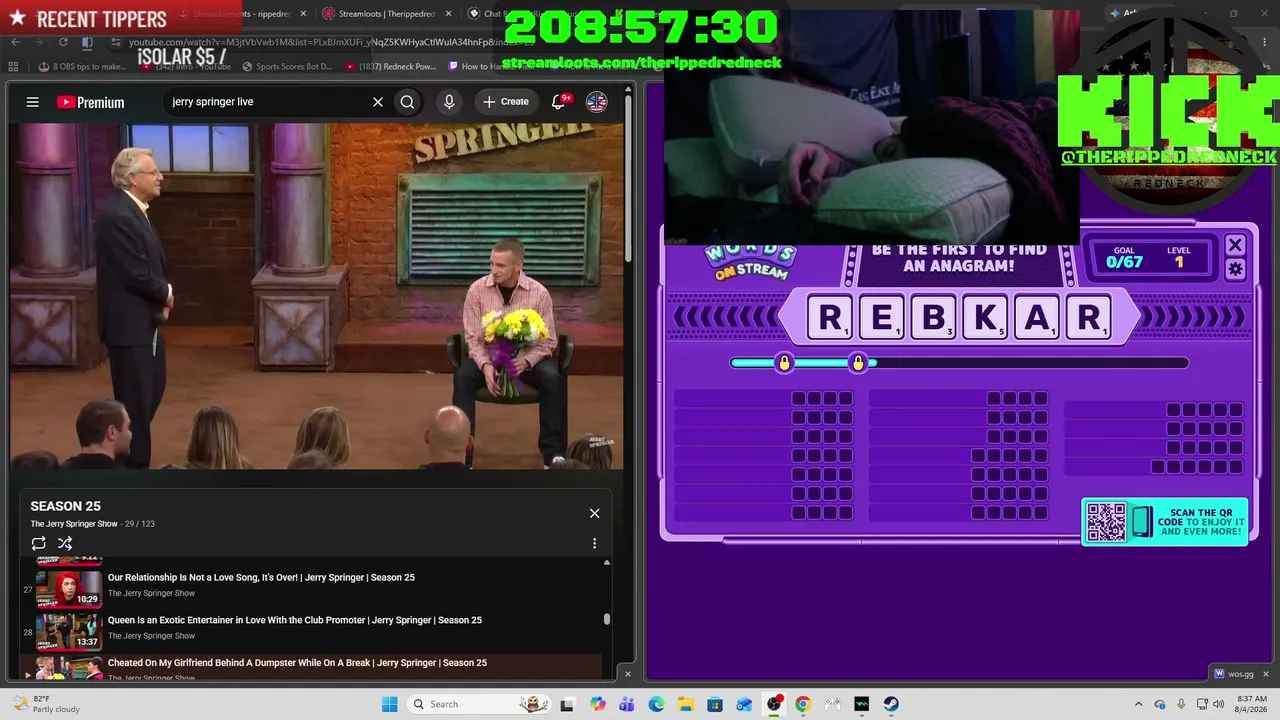
Task: Close the Streamloots browser tab
Action: click(448, 14)
